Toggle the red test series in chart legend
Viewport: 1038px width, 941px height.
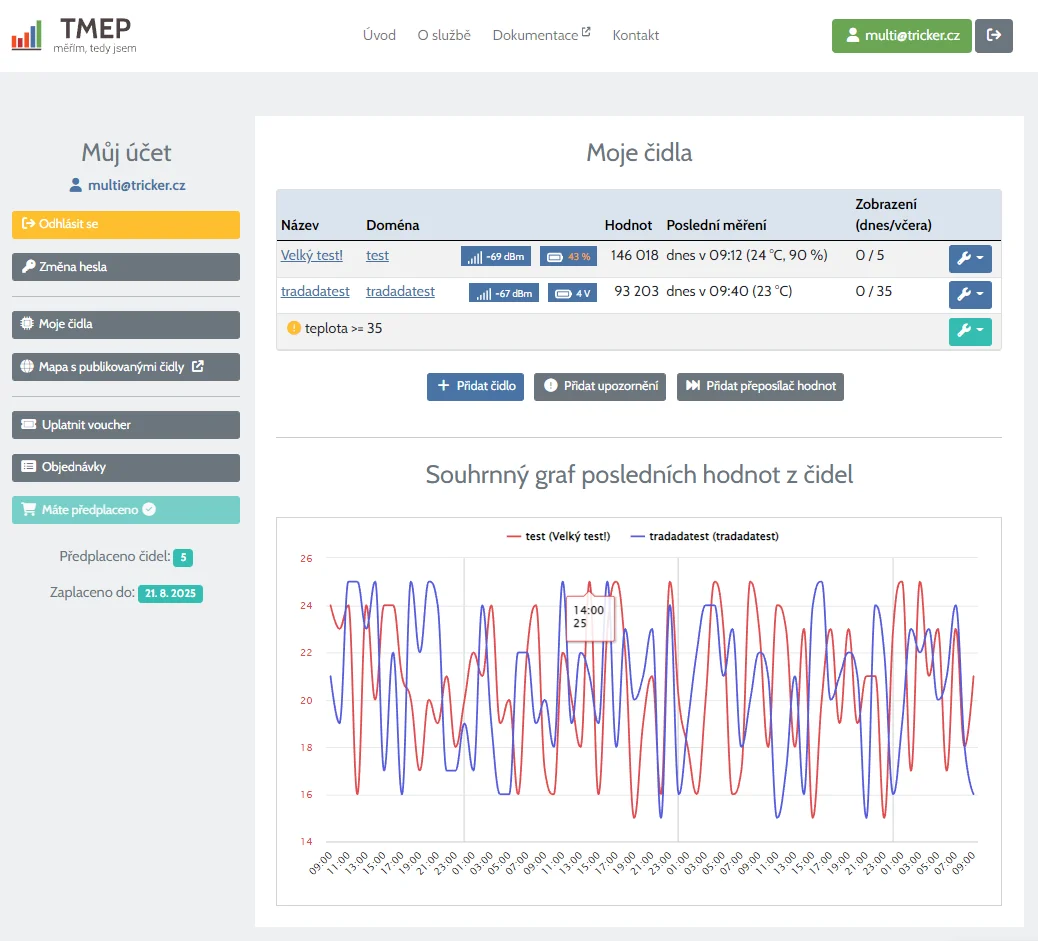[x=558, y=536]
